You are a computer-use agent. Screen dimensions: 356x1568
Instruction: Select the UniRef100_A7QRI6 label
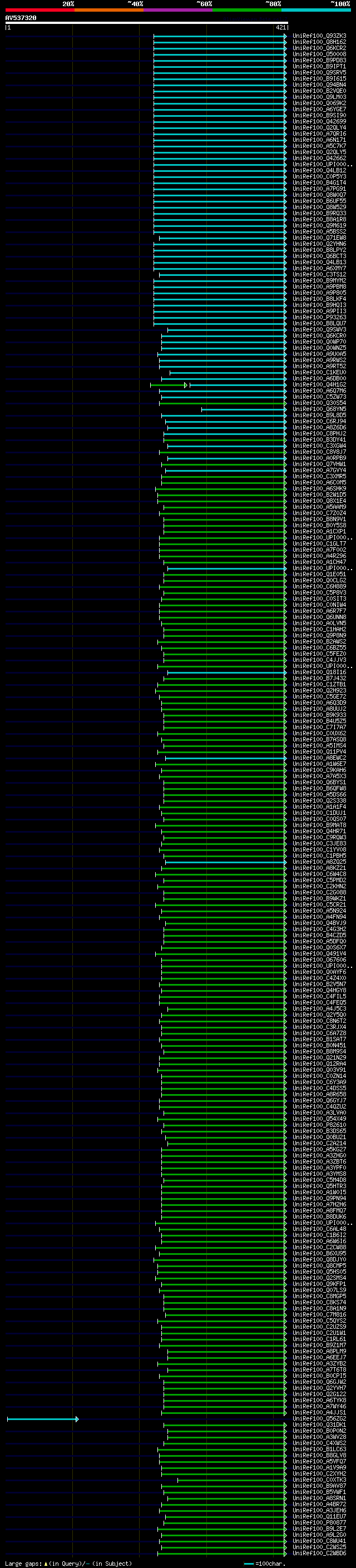pos(319,134)
